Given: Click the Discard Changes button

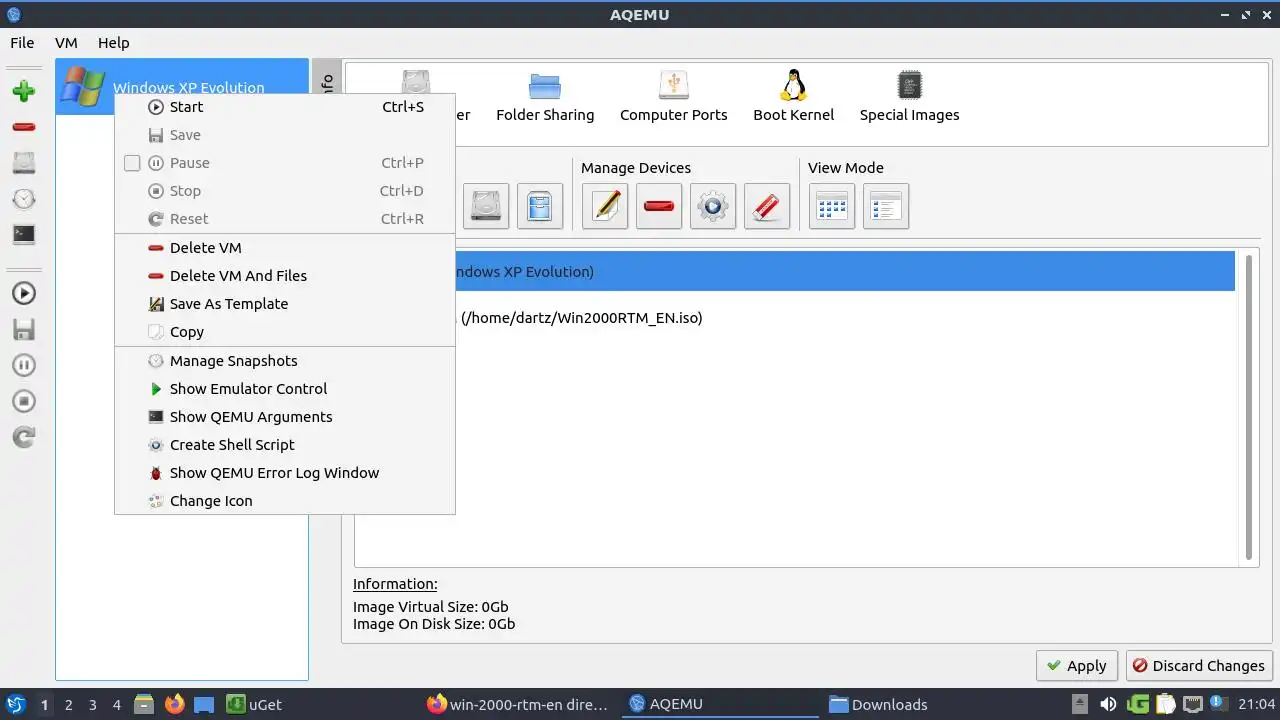Looking at the screenshot, I should (x=1199, y=666).
